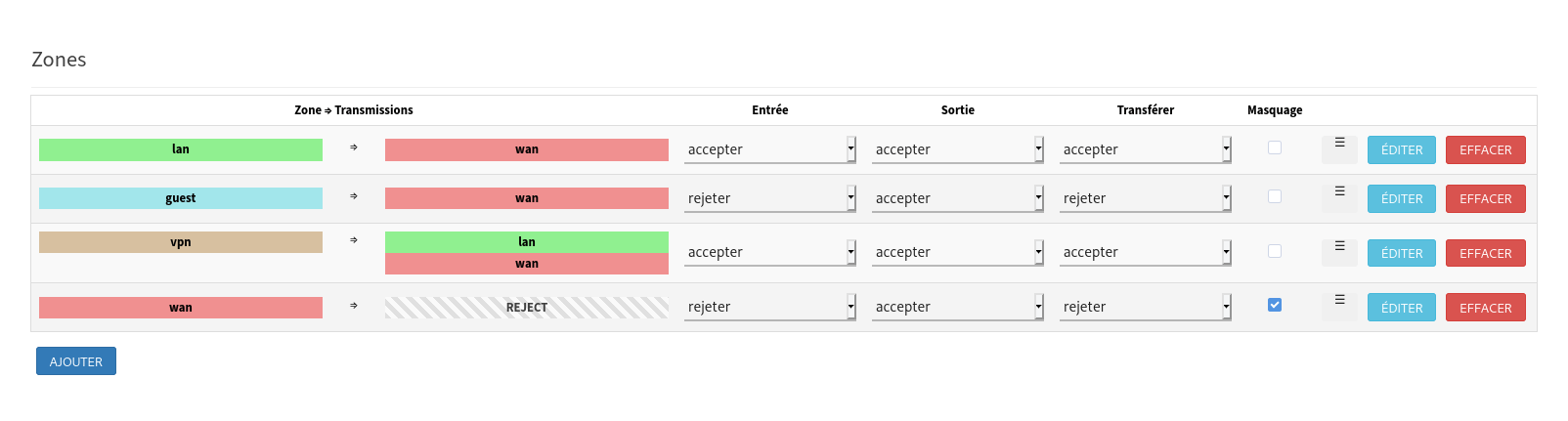Open Entrée dropdown for lan zone
The width and height of the screenshot is (1568, 421).
(769, 149)
